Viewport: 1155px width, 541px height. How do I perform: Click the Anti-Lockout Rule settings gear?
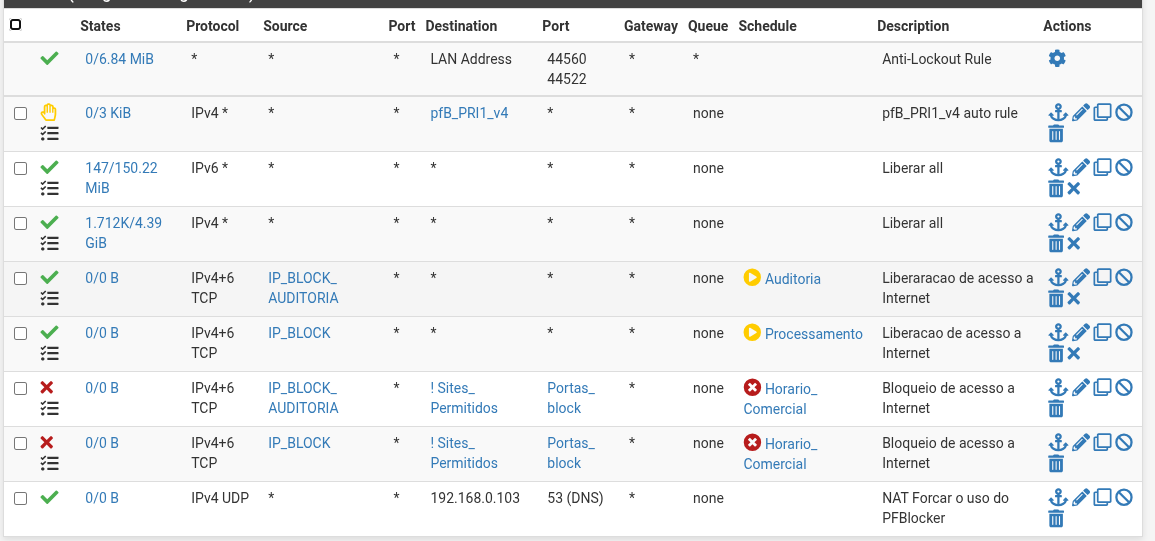(1057, 59)
